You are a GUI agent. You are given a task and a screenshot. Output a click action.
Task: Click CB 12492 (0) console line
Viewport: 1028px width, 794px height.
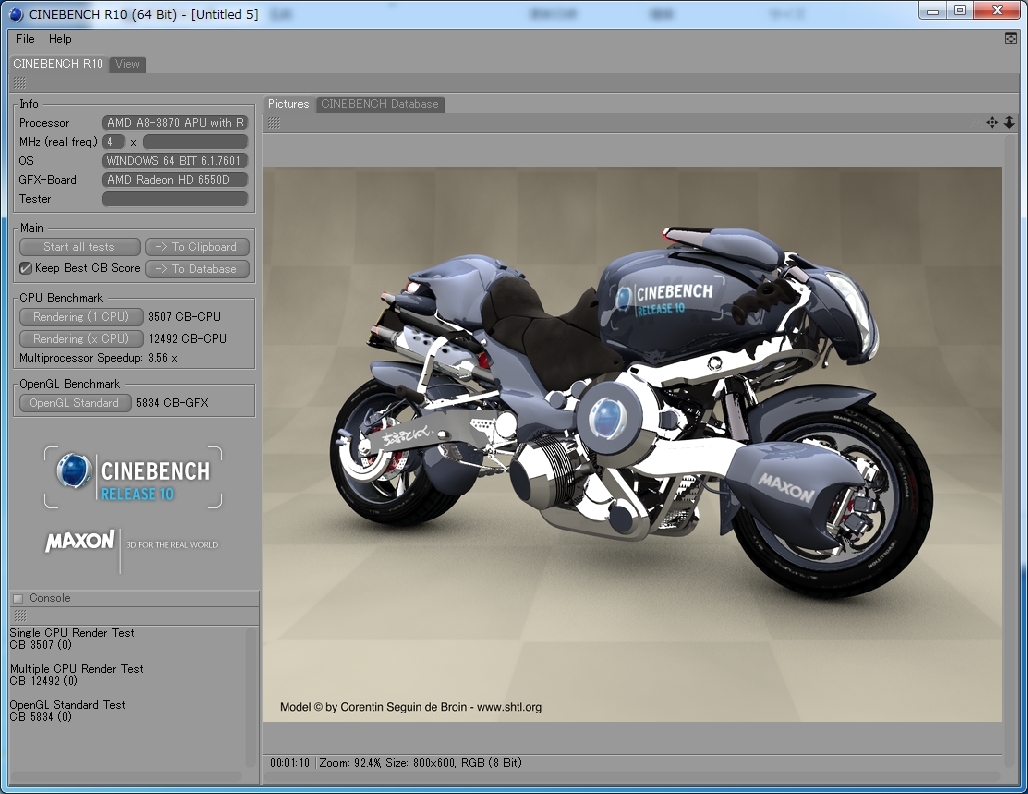[43, 681]
